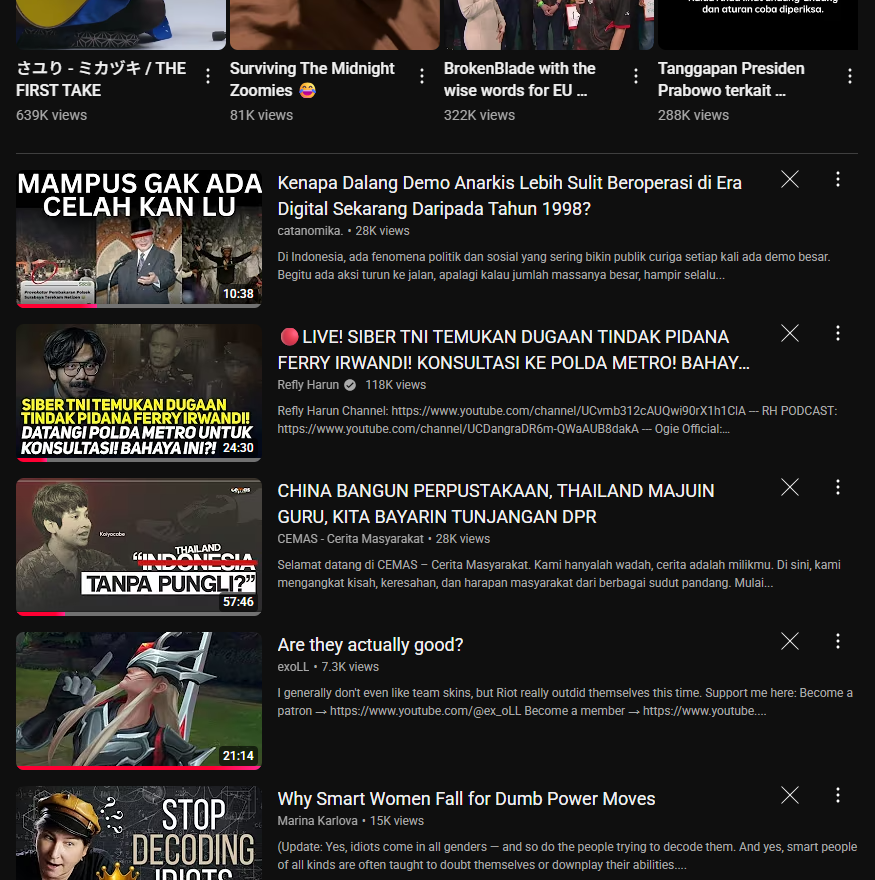
Task: Open the catanomika channel link
Action: [310, 231]
